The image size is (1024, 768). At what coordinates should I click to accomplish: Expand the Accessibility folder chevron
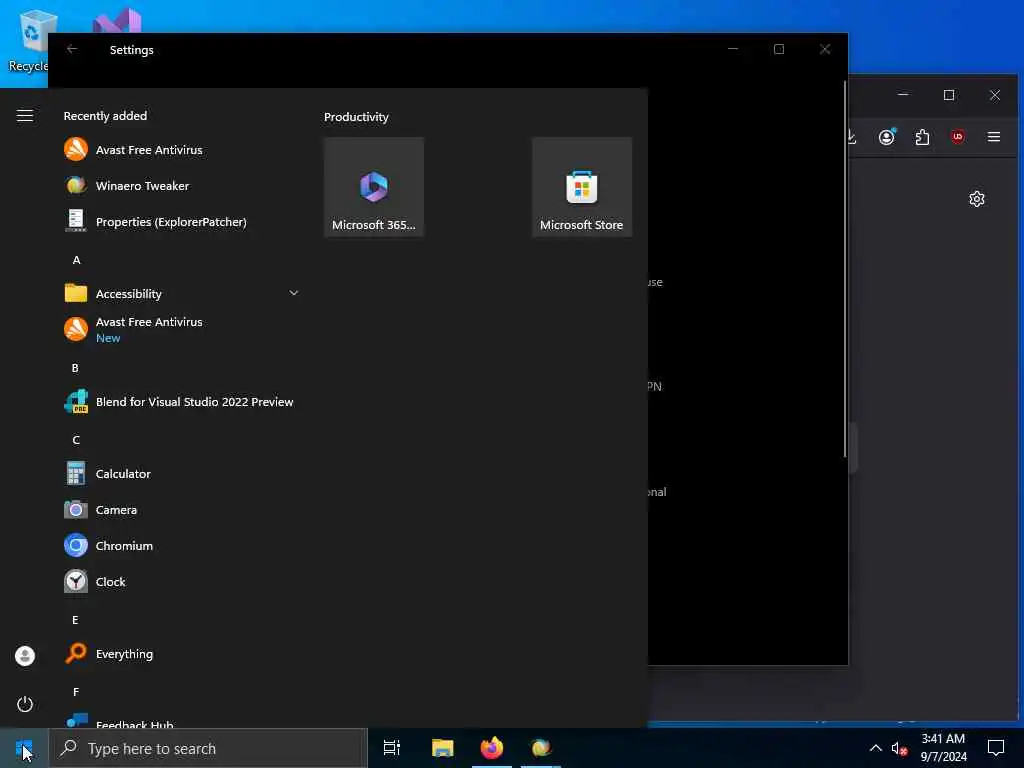point(293,293)
